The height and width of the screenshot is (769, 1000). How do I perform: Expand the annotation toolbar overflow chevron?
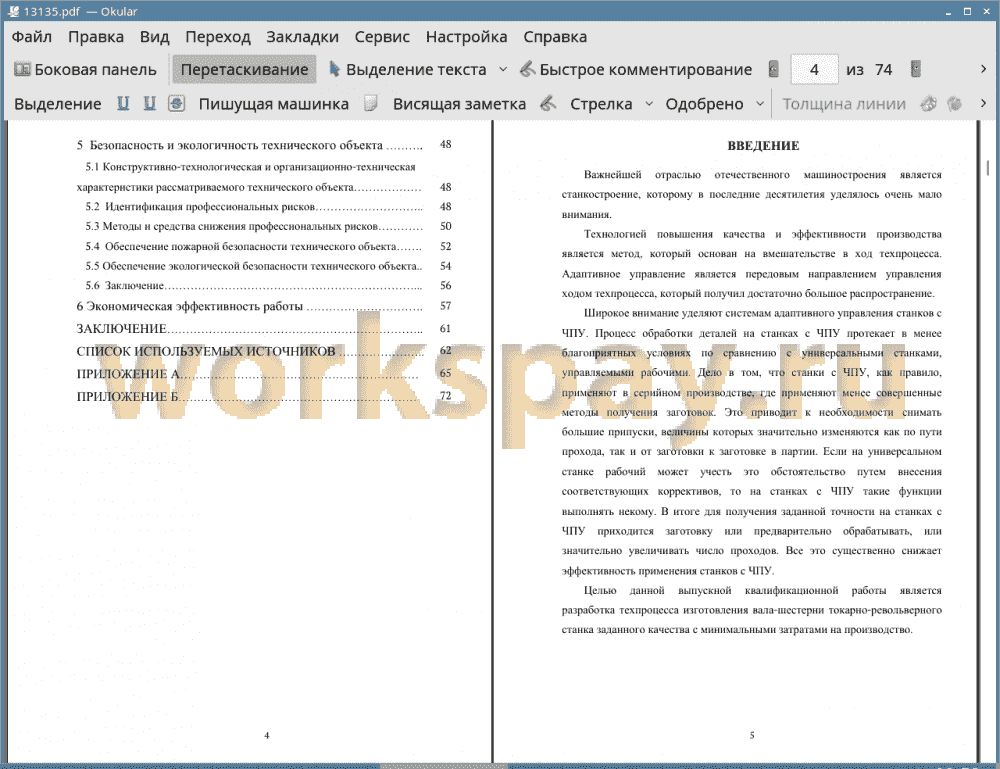click(x=983, y=103)
